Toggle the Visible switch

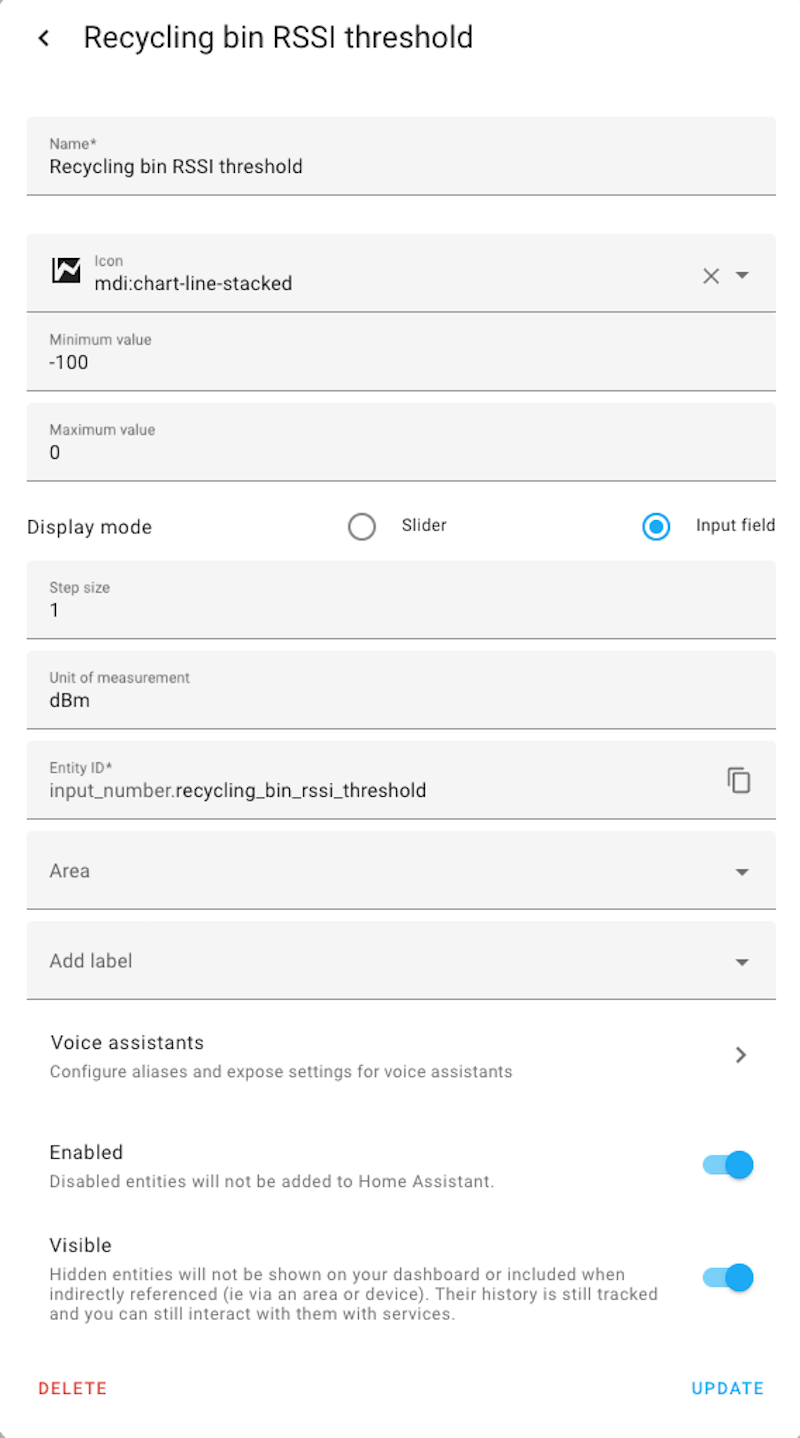(x=729, y=1277)
